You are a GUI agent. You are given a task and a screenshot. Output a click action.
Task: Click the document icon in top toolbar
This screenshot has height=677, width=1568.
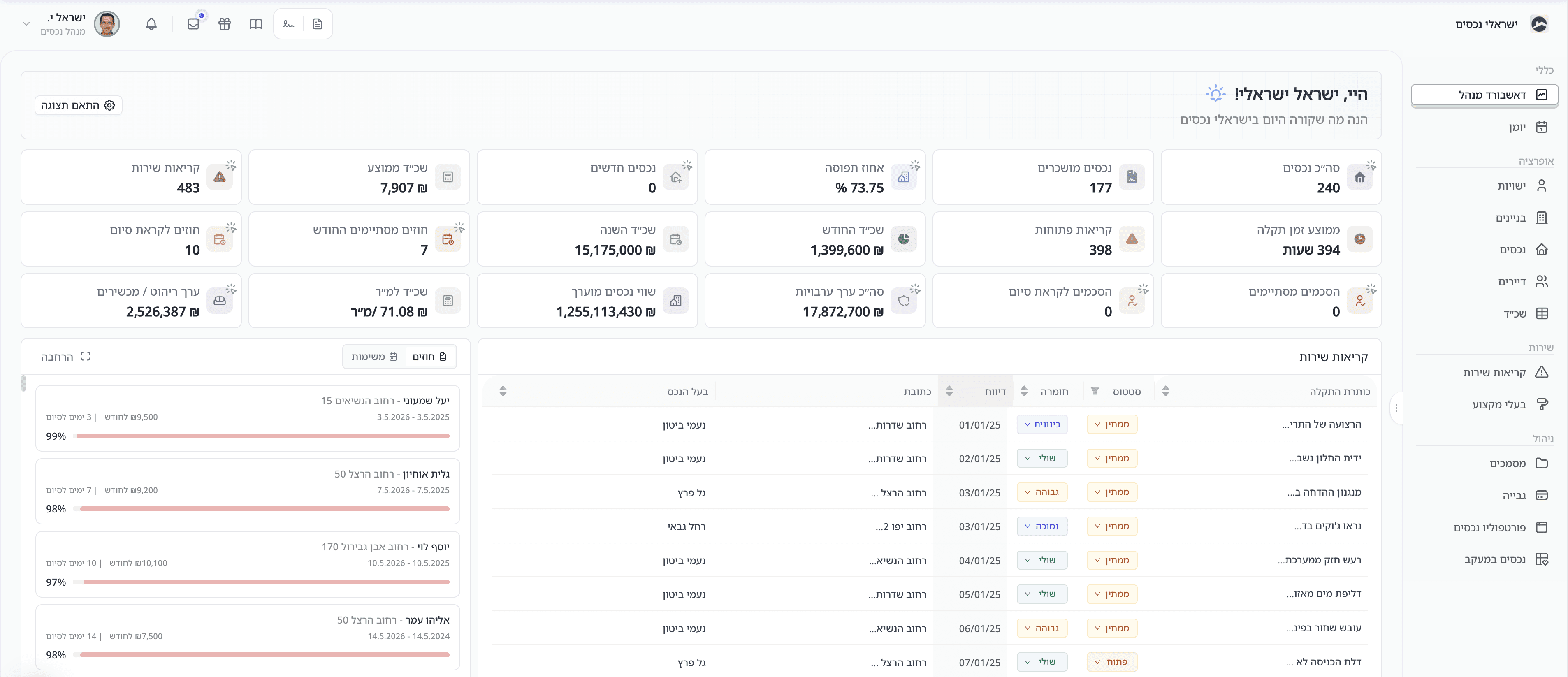pyautogui.click(x=318, y=24)
